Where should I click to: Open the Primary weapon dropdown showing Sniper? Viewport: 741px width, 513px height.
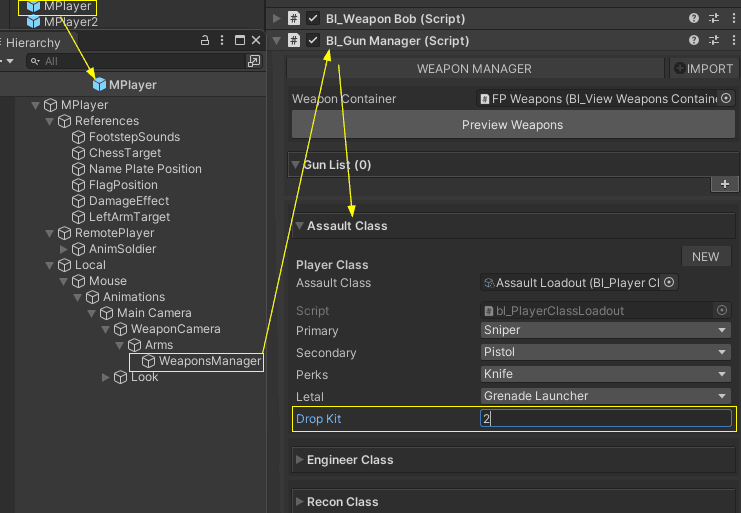pos(606,330)
